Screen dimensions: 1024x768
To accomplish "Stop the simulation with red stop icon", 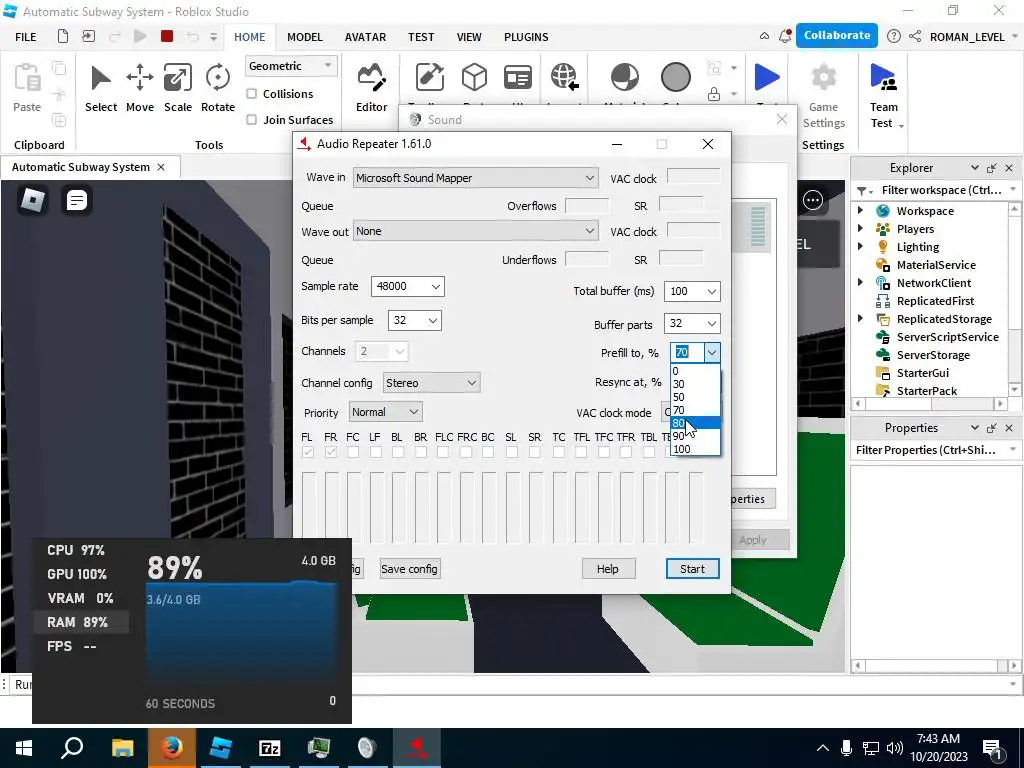I will 167,37.
